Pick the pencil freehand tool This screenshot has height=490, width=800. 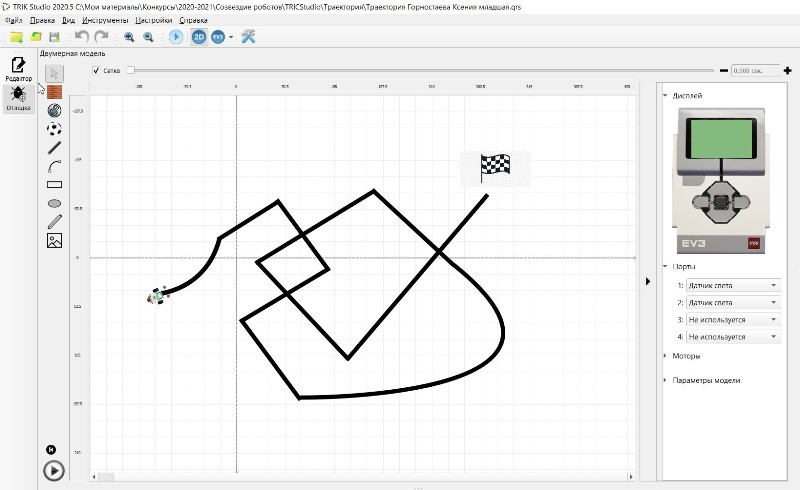click(x=54, y=221)
